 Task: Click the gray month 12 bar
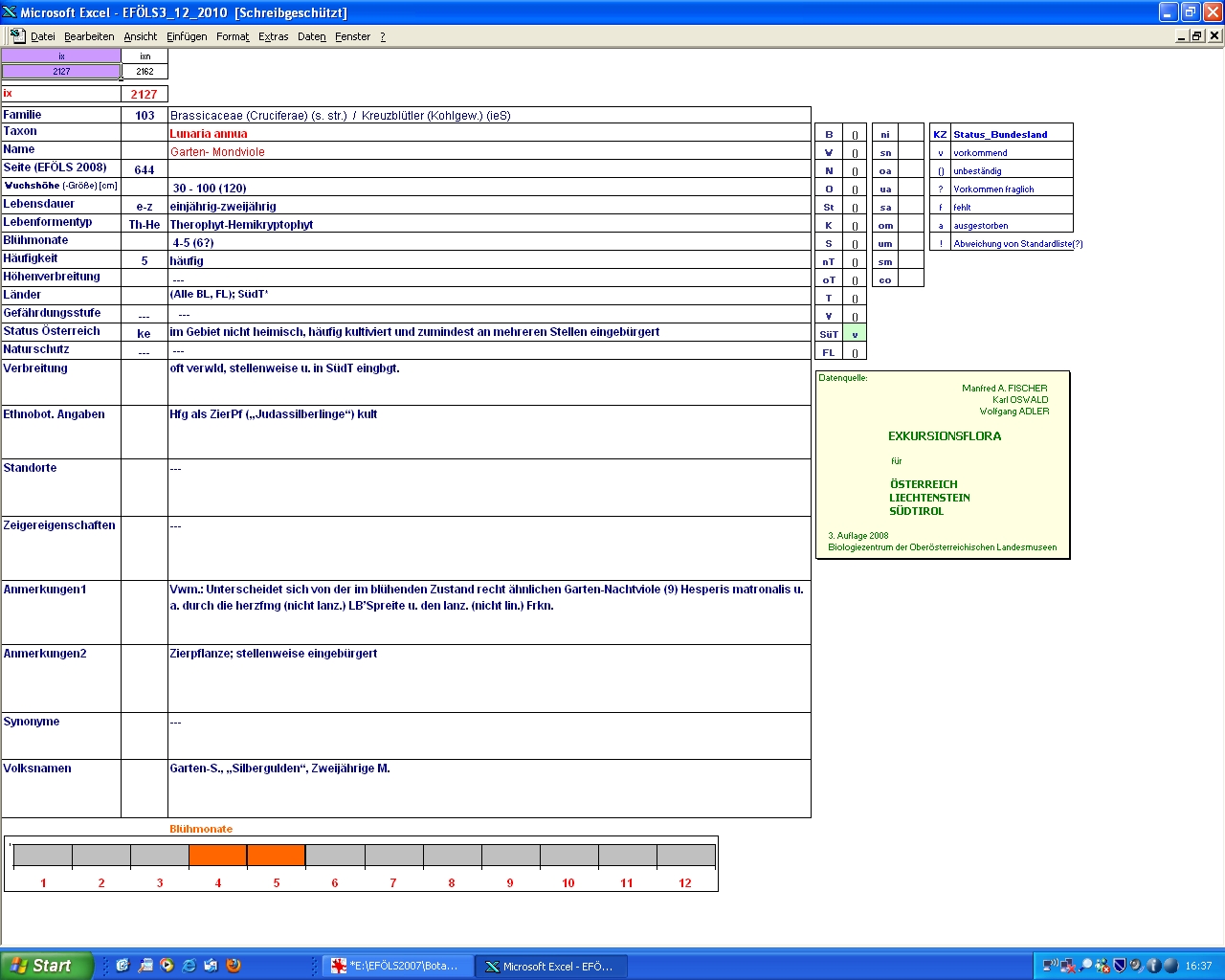[x=685, y=856]
